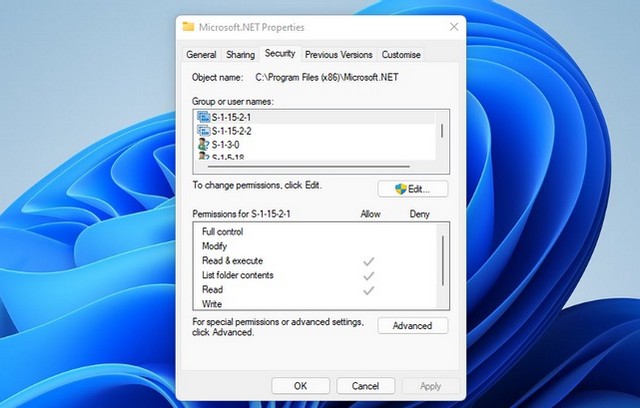Select the S-1-15-2-2 group icon
Viewport: 640px width, 408px height.
tap(203, 131)
